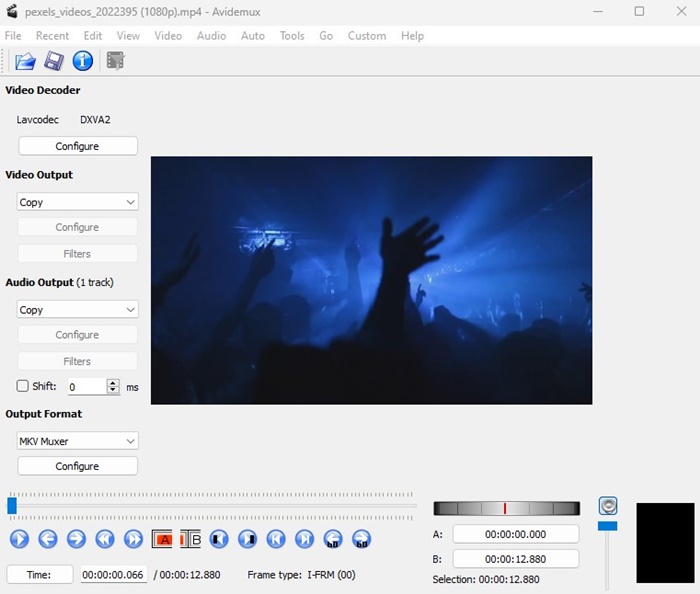Go to first frame icon
The image size is (700, 594).
point(276,539)
